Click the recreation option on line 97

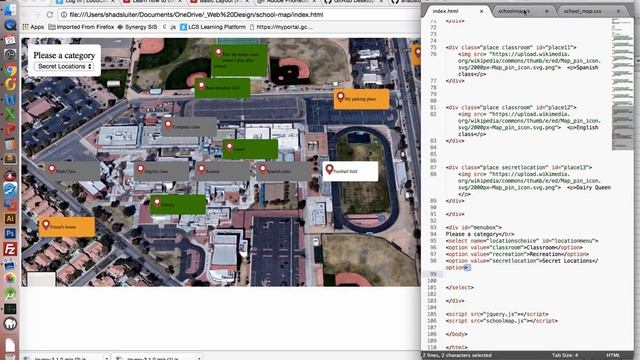(x=517, y=254)
